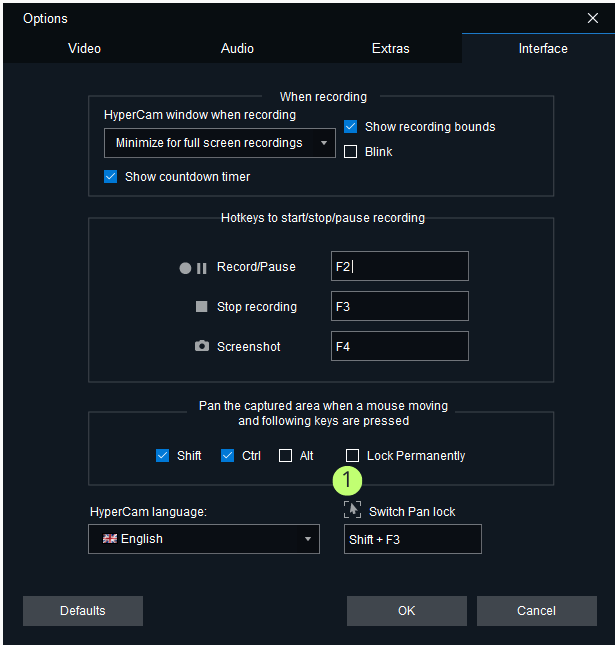Click the 'Screenshot' label text

point(248,347)
